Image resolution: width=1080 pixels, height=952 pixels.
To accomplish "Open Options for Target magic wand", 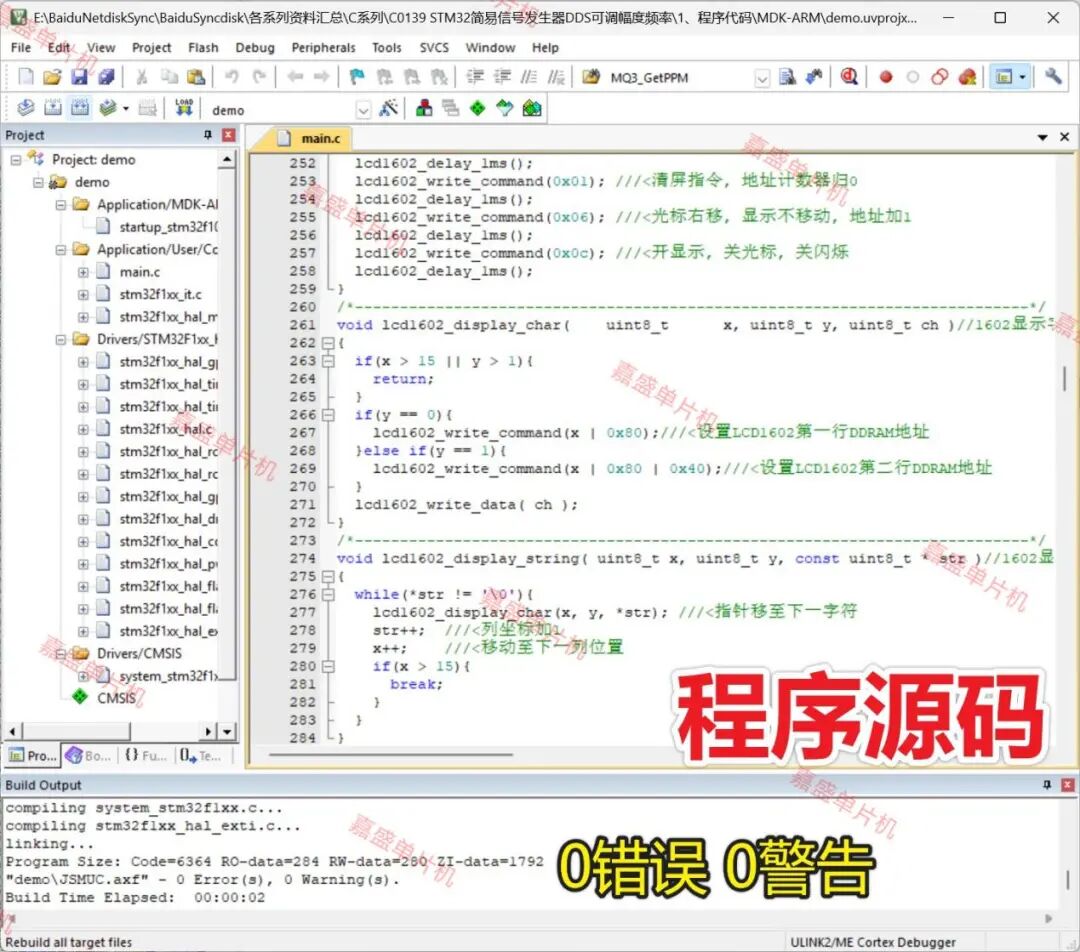I will click(x=388, y=108).
